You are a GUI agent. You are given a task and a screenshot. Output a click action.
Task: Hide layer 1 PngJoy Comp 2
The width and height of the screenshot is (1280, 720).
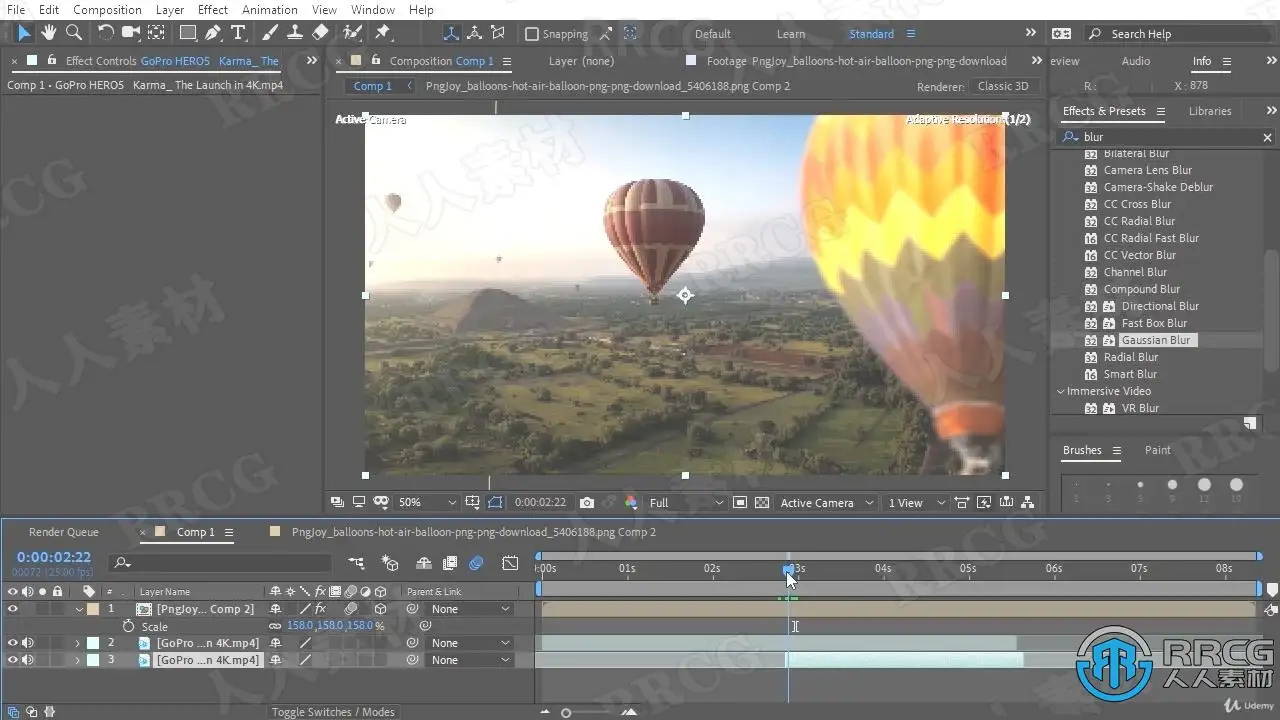(x=13, y=609)
